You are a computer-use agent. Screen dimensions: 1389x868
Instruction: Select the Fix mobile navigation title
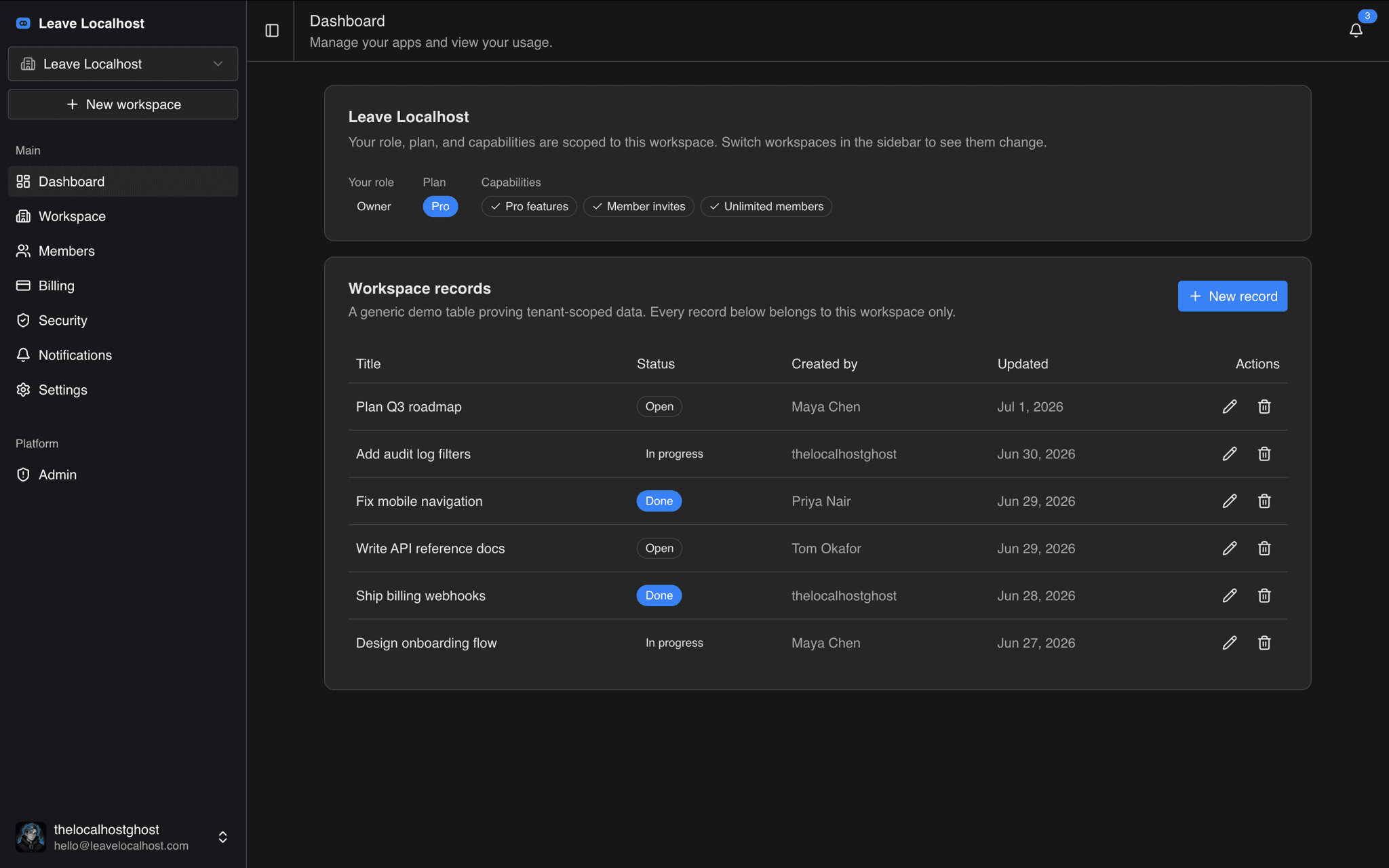(x=419, y=501)
